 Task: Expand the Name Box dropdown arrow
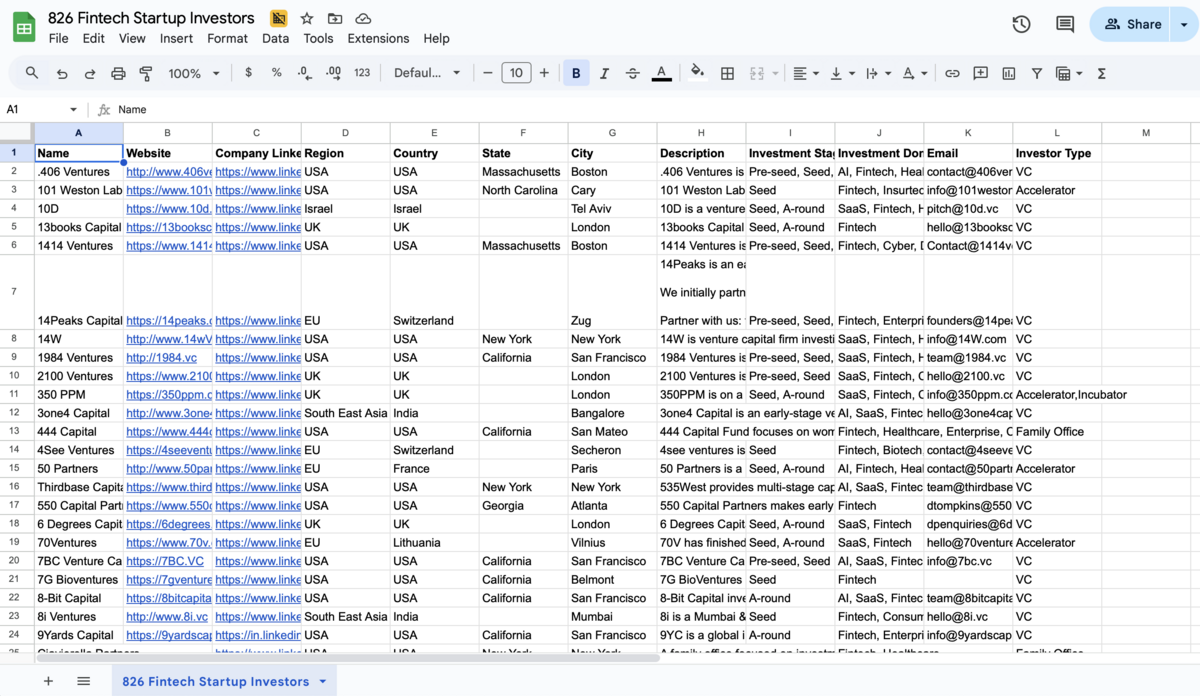pyautogui.click(x=73, y=109)
